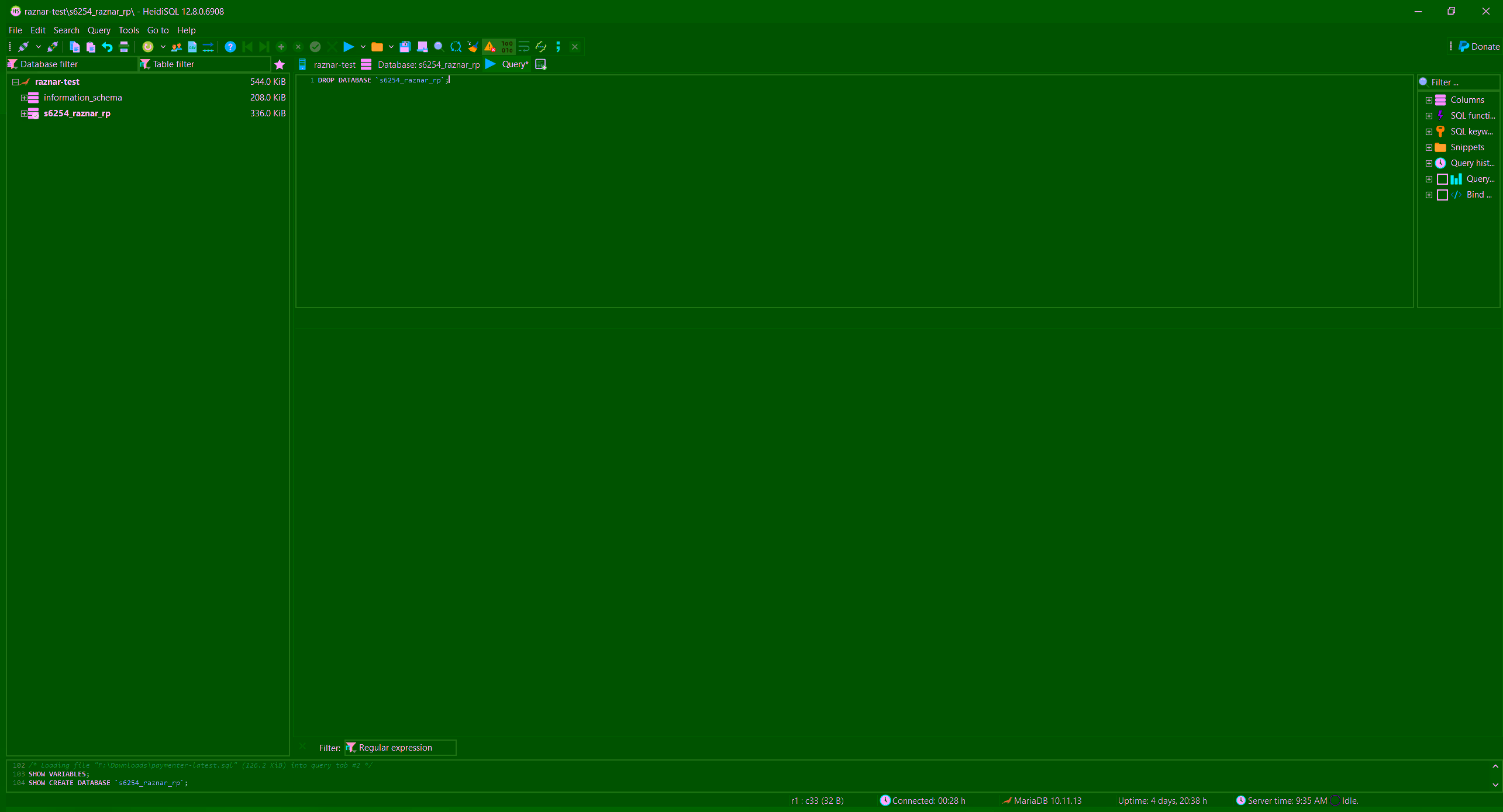Open dropdown arrow next to load file folder
Viewport: 1503px width, 812px height.
[x=391, y=47]
